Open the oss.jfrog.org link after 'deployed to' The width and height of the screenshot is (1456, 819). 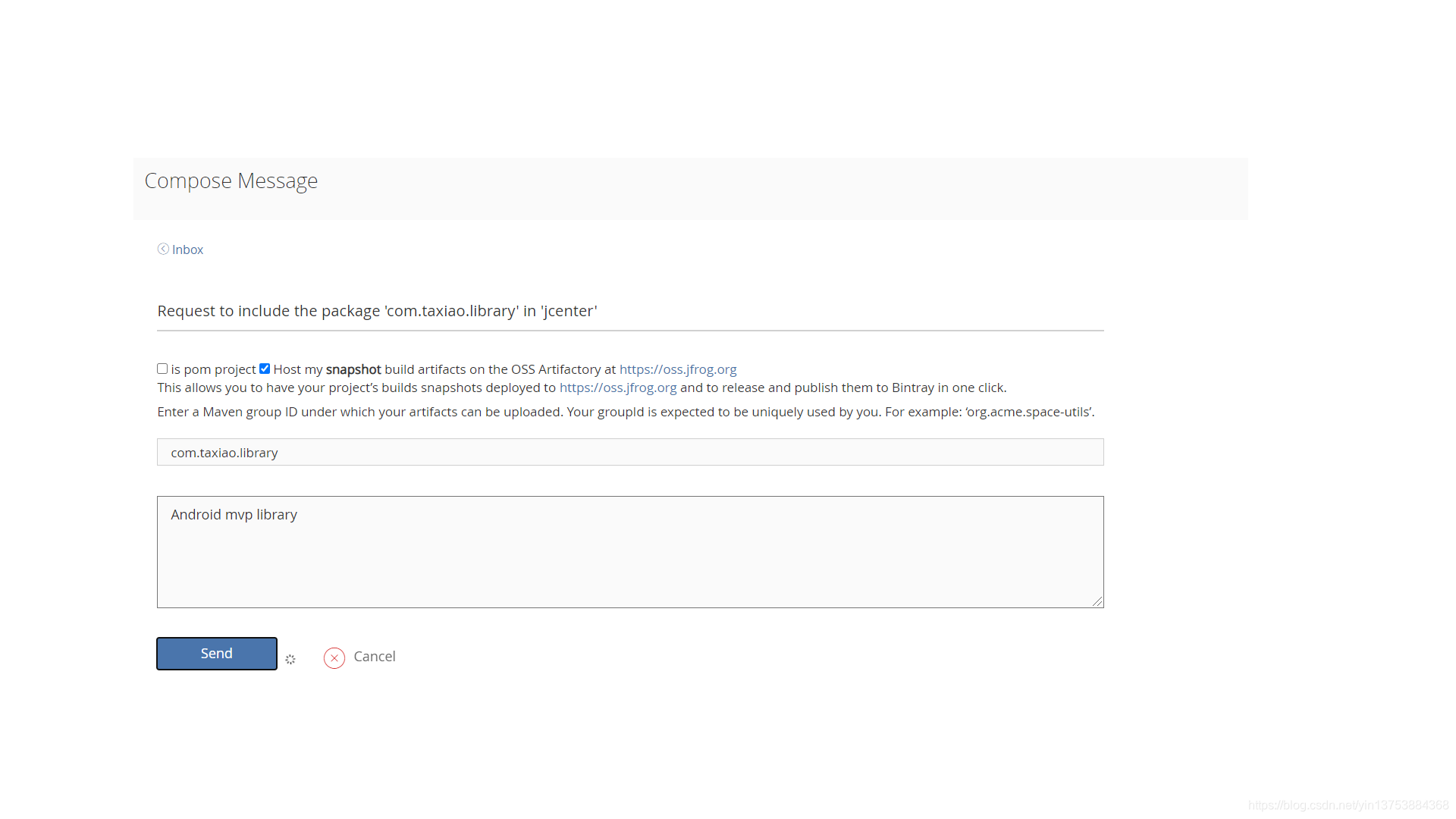617,388
